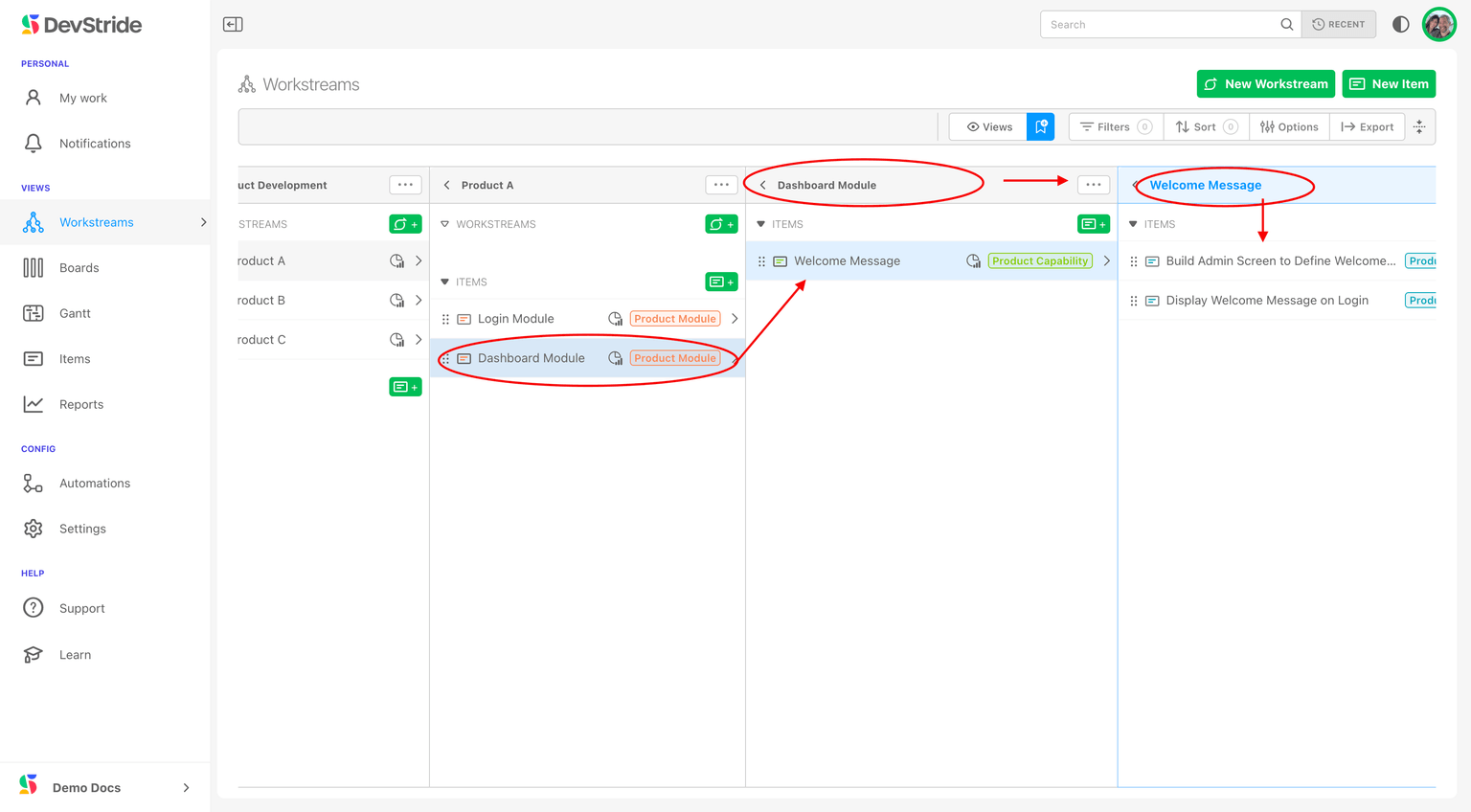Go to Gantt view in sidebar
1471x812 pixels.
pyautogui.click(x=75, y=313)
